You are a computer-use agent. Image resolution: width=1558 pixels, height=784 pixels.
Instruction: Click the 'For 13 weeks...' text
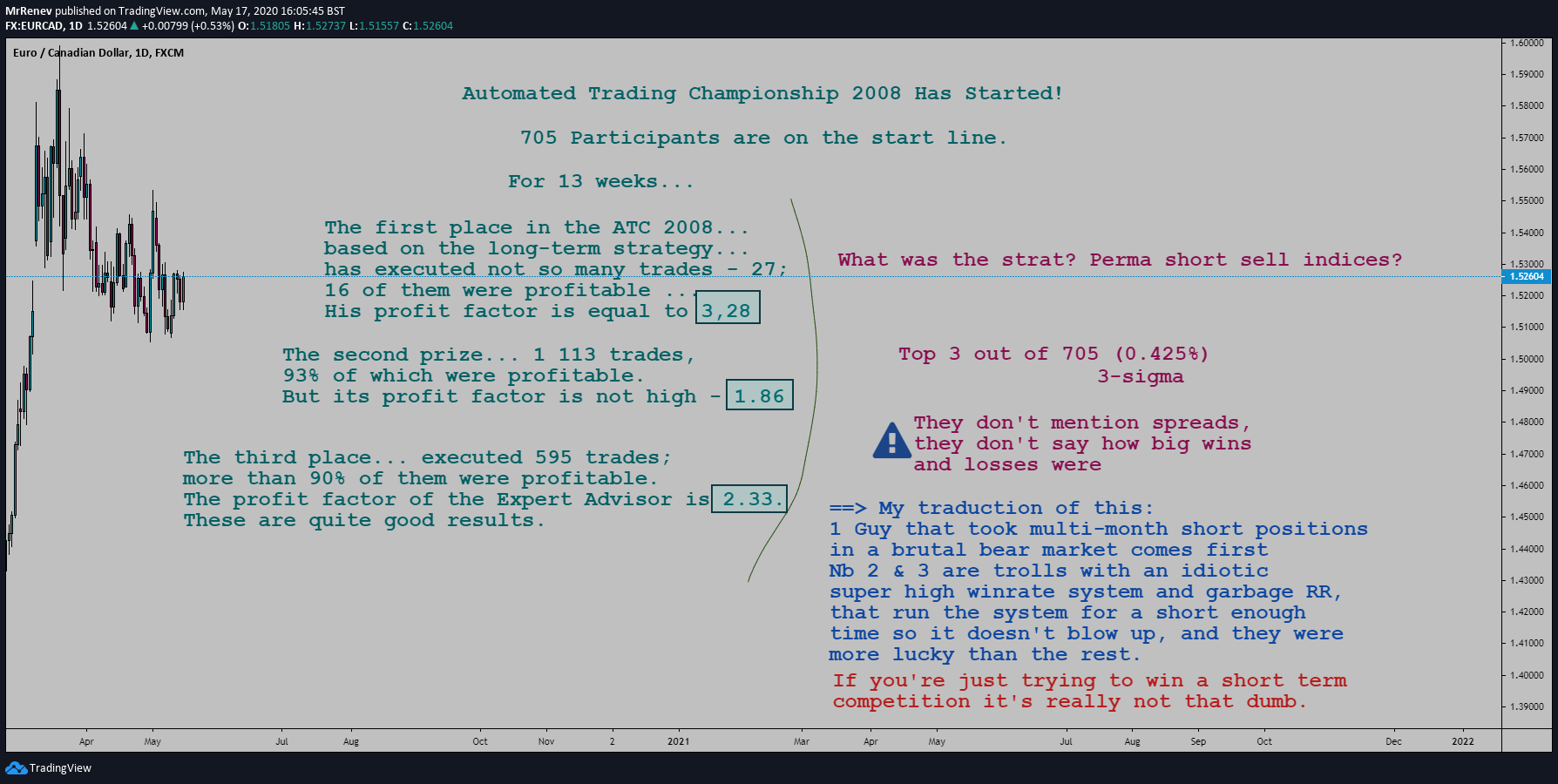coord(601,181)
